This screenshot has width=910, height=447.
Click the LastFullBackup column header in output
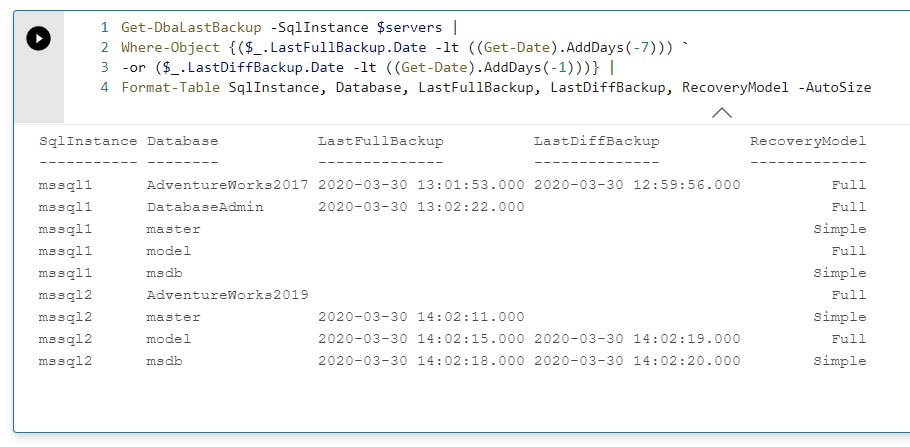click(x=380, y=141)
